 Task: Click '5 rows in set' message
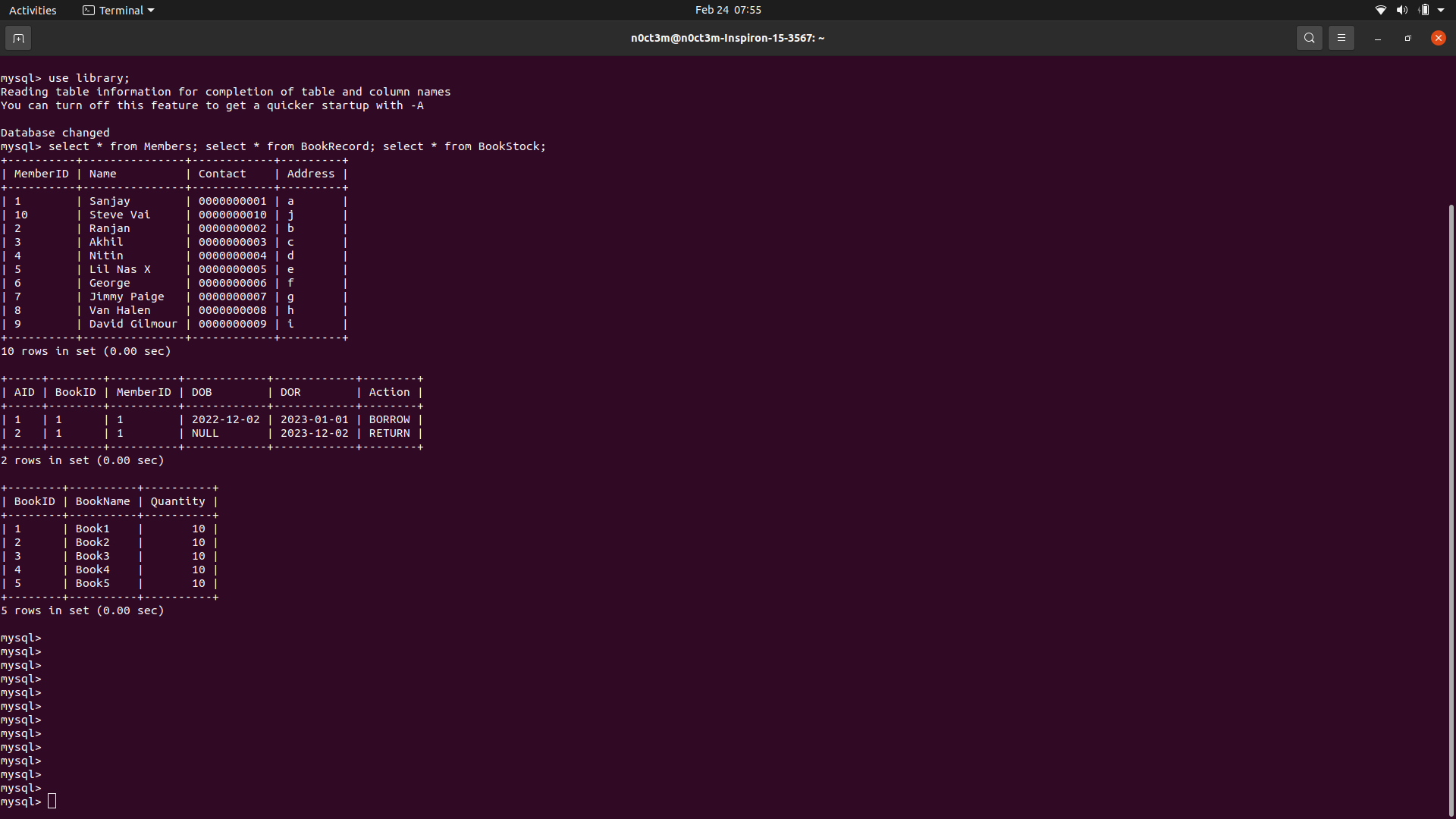pos(83,610)
